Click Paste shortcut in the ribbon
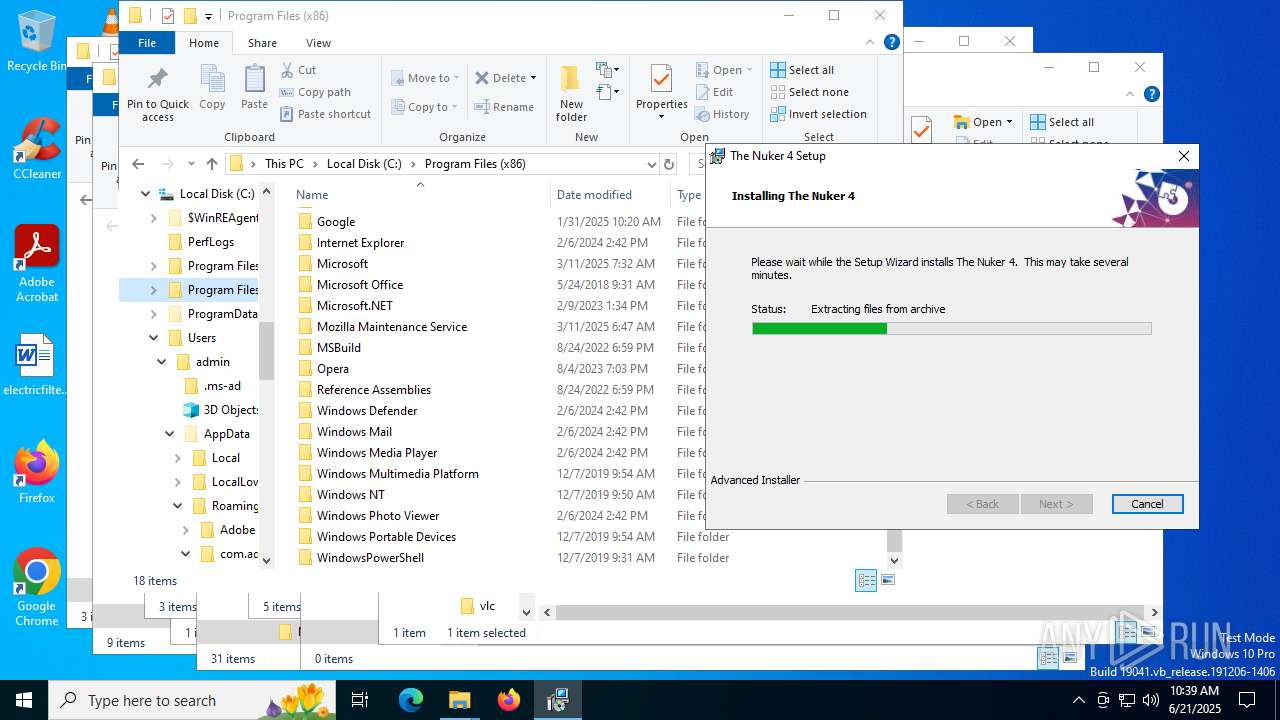Image resolution: width=1280 pixels, height=720 pixels. coord(326,114)
